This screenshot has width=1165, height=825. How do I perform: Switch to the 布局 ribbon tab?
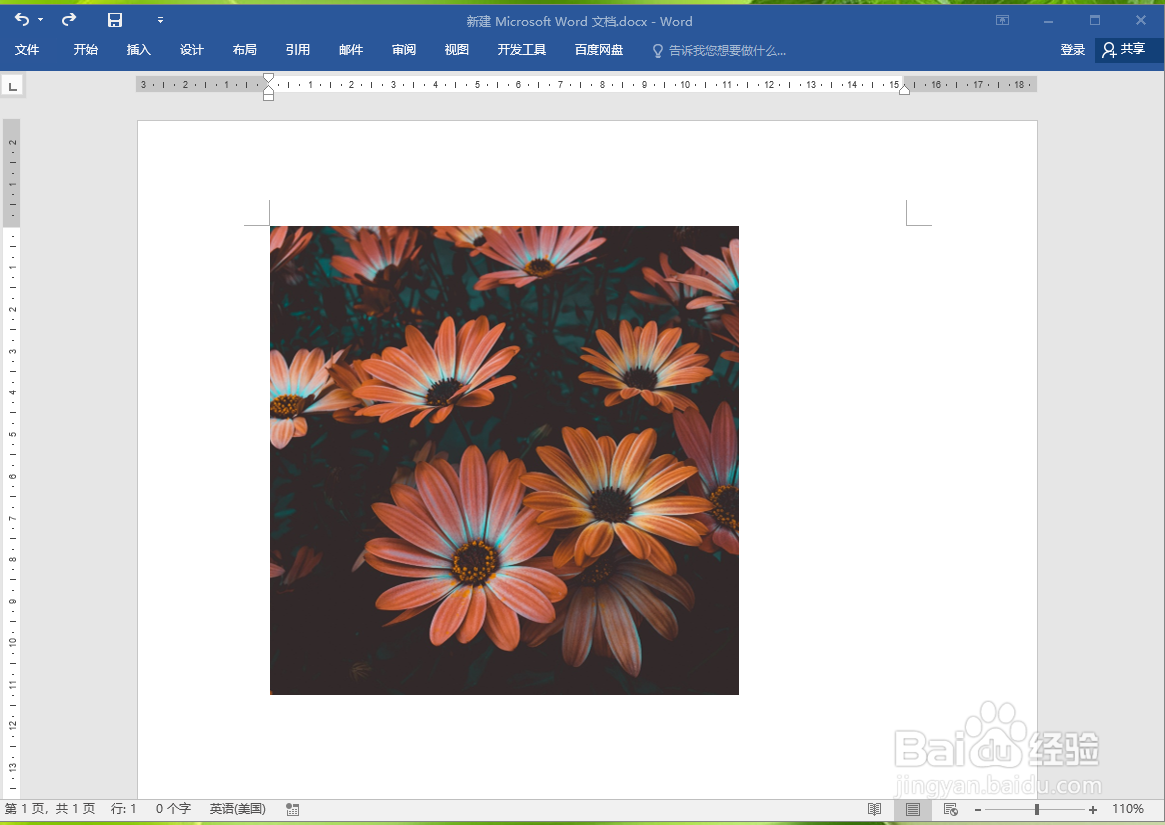244,50
